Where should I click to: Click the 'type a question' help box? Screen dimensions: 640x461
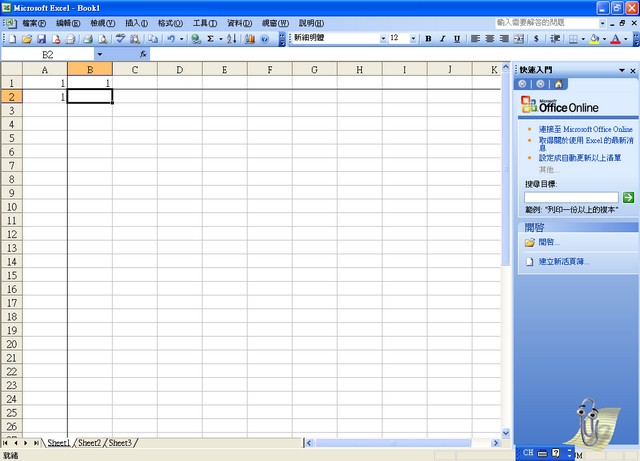[547, 23]
